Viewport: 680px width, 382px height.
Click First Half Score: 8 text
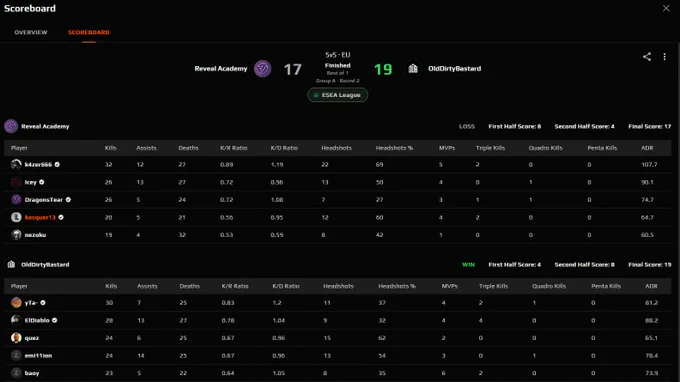point(515,126)
